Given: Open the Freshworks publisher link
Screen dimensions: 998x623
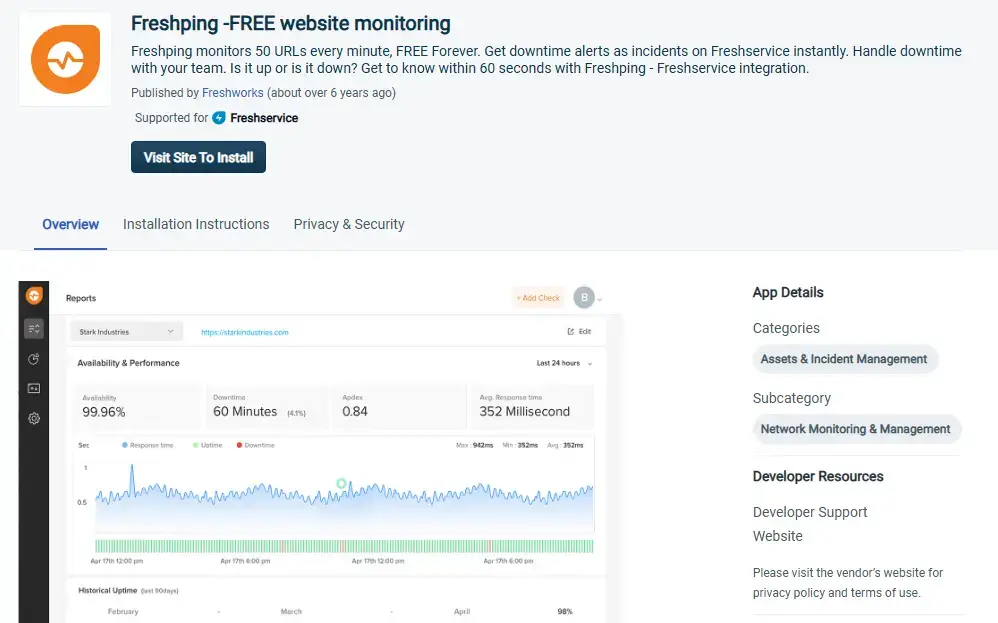Looking at the screenshot, I should coord(232,93).
